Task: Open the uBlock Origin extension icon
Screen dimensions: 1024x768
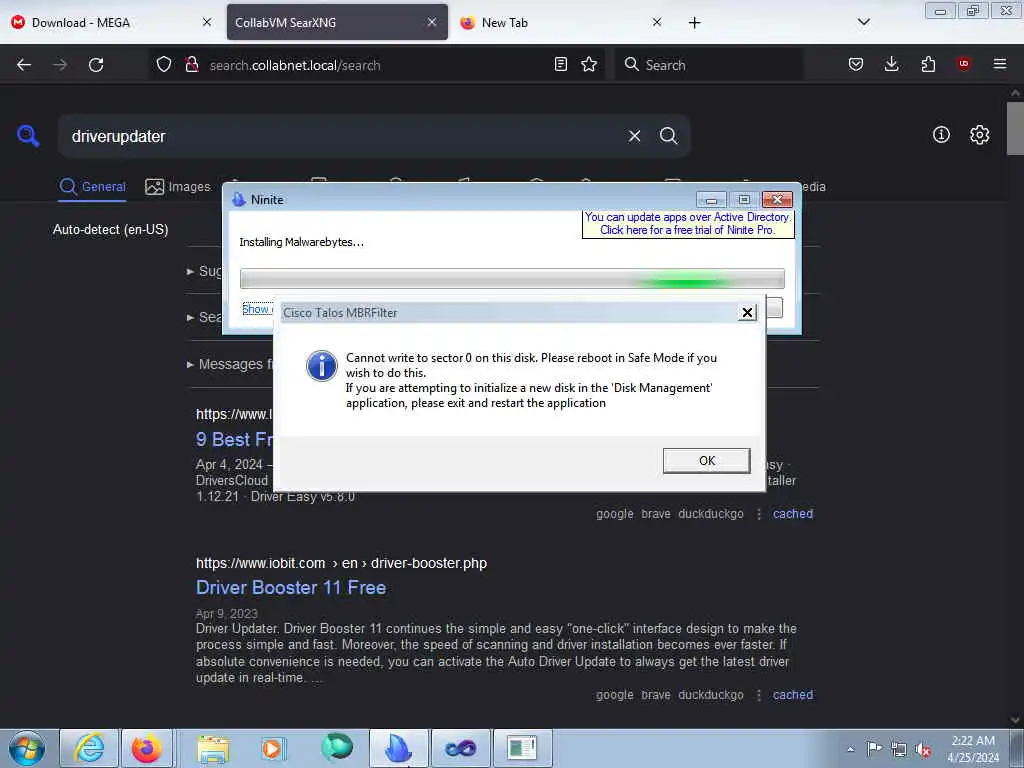Action: [963, 63]
